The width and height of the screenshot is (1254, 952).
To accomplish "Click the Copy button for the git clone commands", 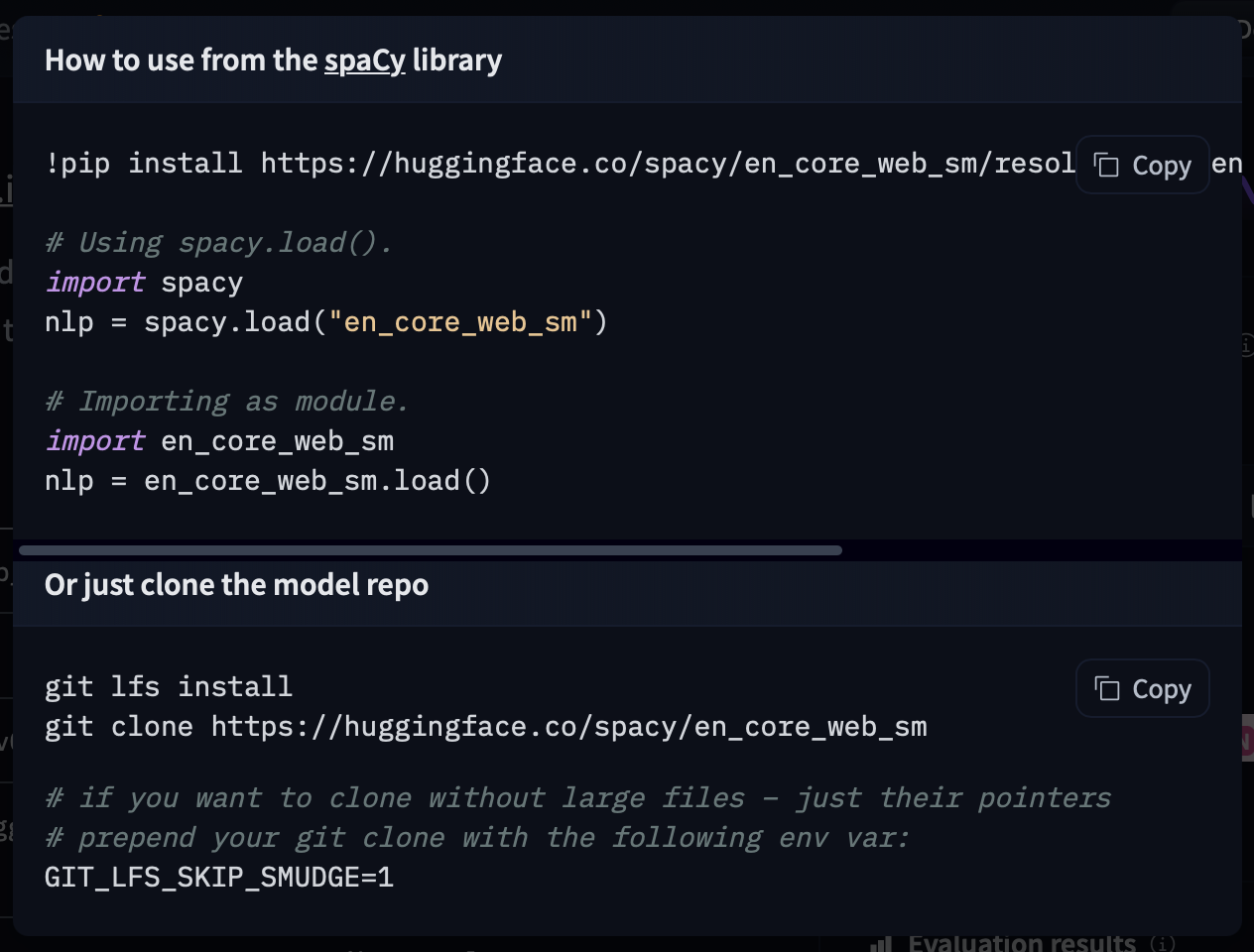I will click(1142, 688).
